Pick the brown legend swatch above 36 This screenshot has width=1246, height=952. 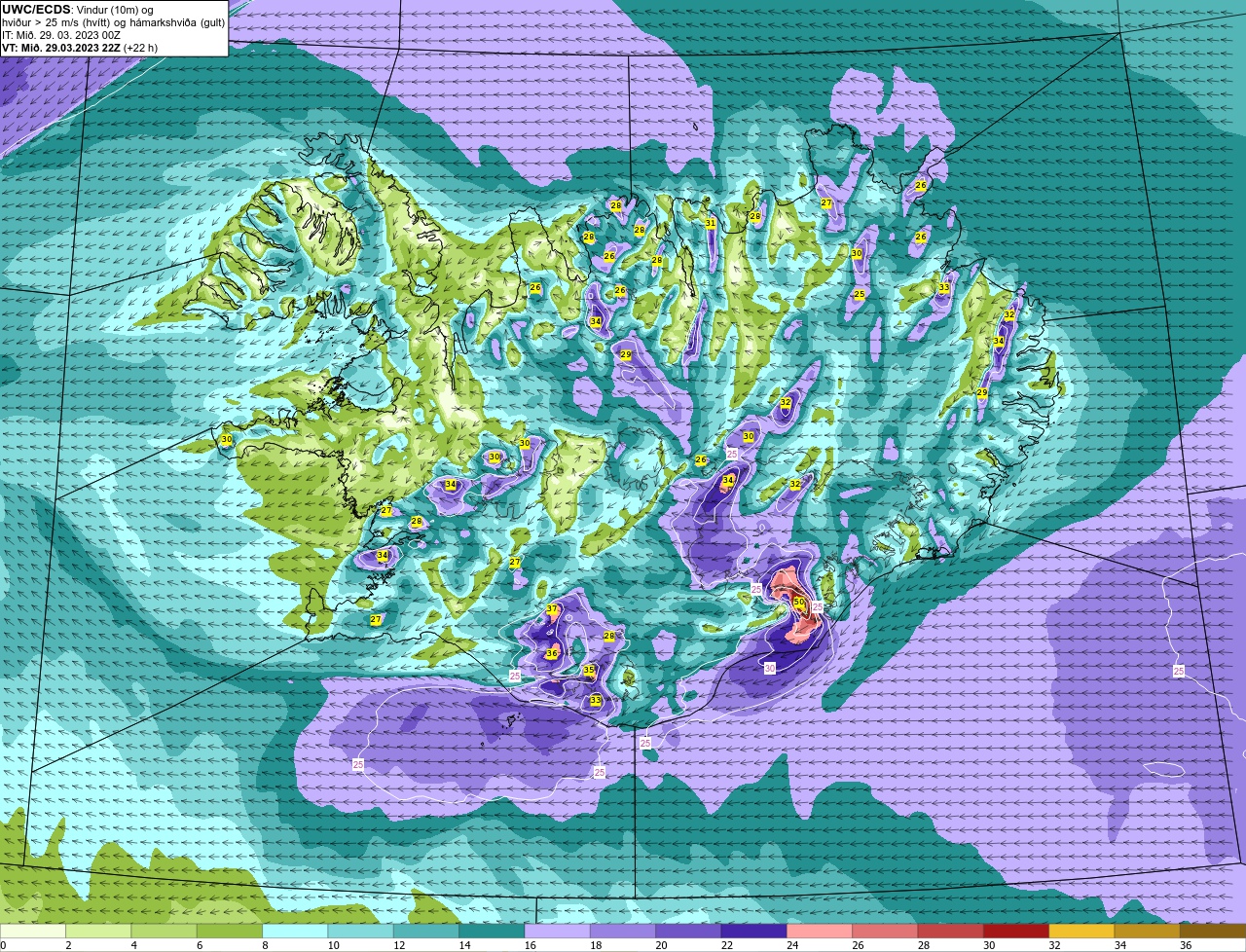pyautogui.click(x=1213, y=932)
